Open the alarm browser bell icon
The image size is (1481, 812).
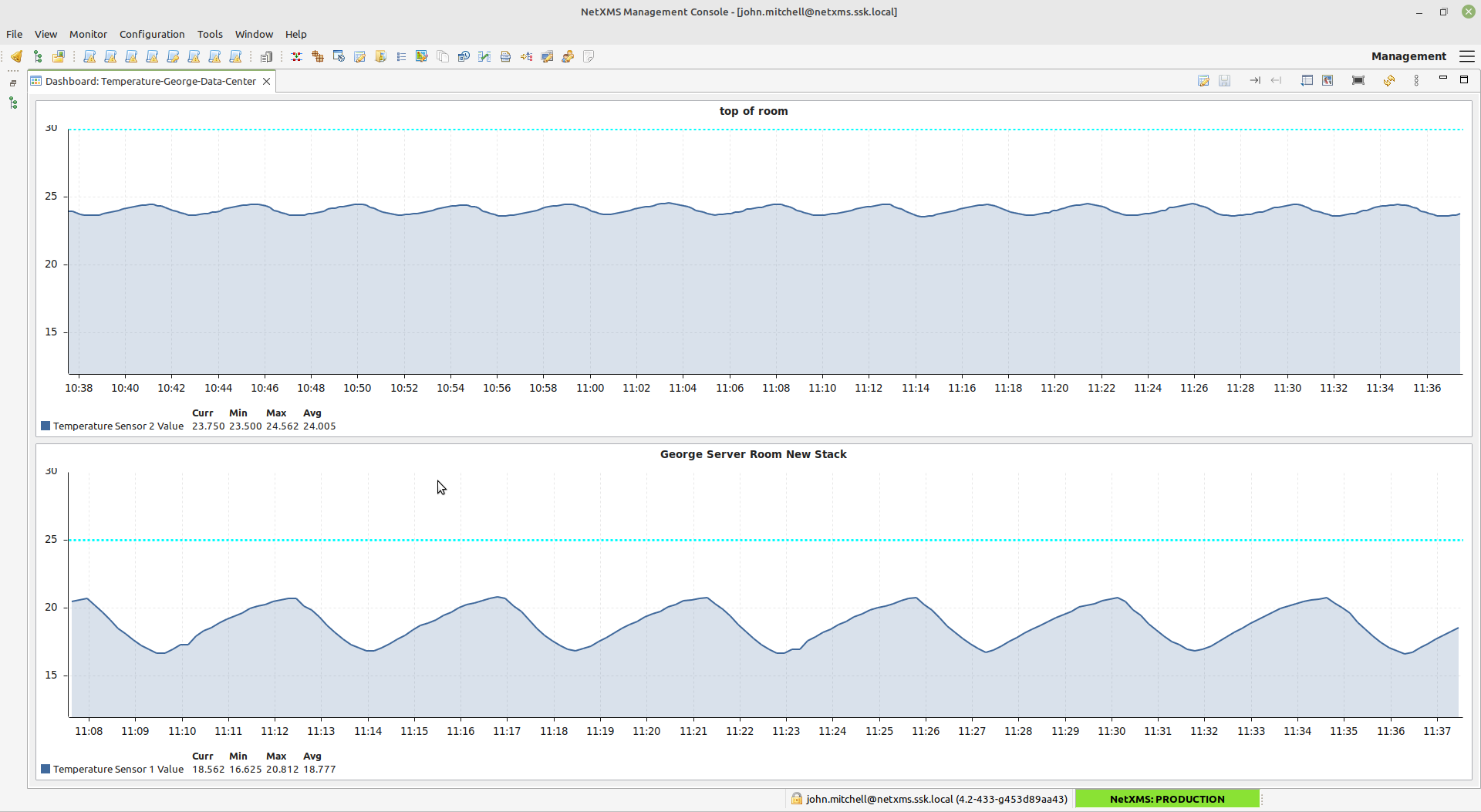[16, 56]
